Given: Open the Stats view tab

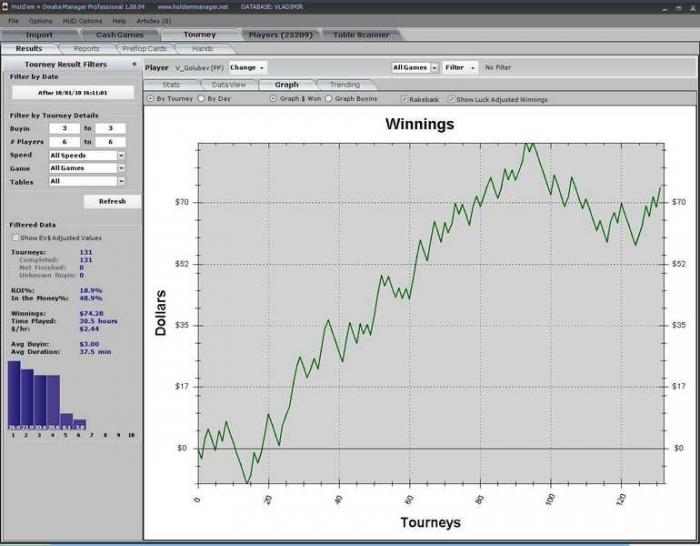Looking at the screenshot, I should coord(171,85).
